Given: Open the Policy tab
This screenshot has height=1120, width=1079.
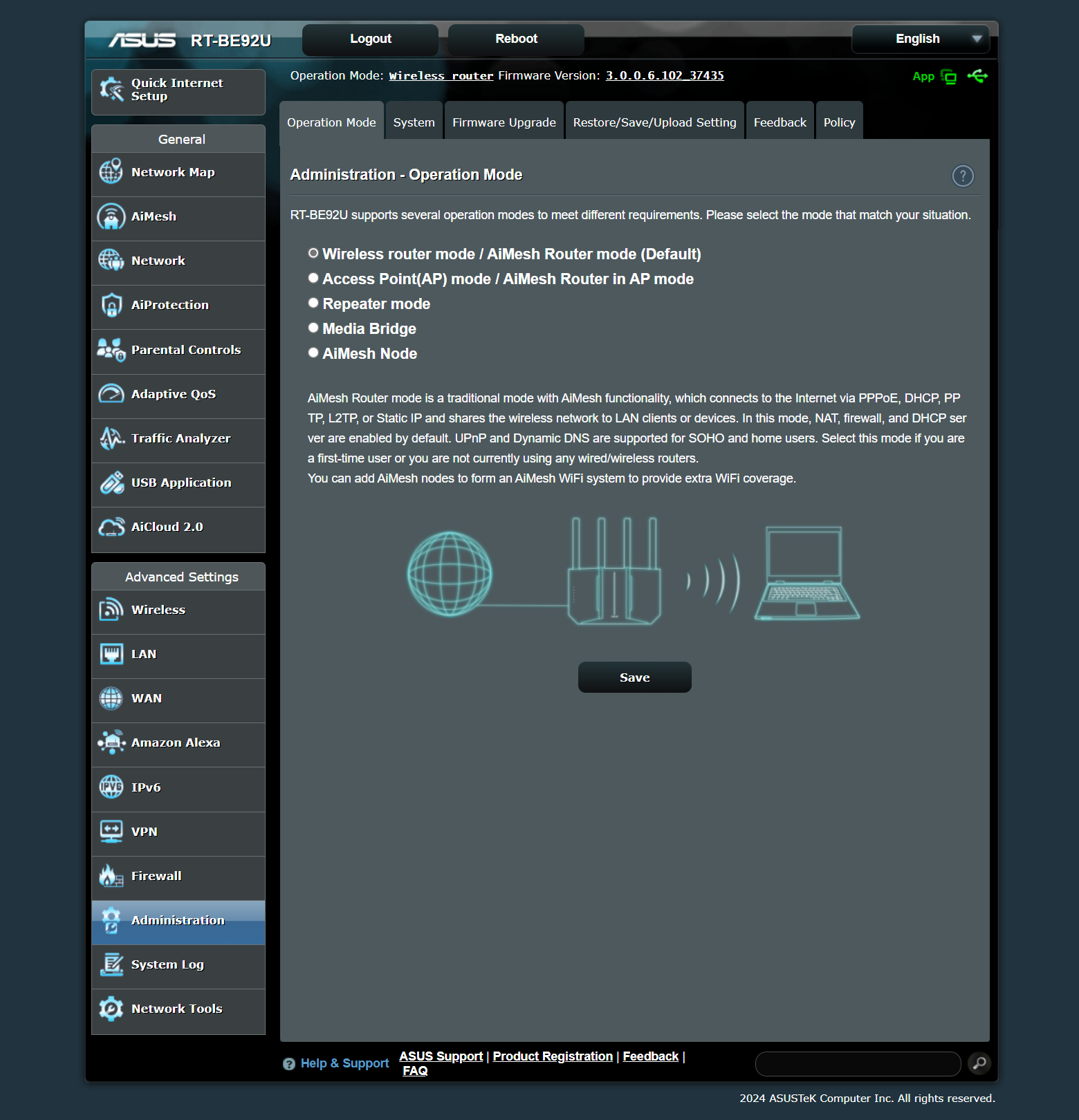Looking at the screenshot, I should [x=840, y=122].
